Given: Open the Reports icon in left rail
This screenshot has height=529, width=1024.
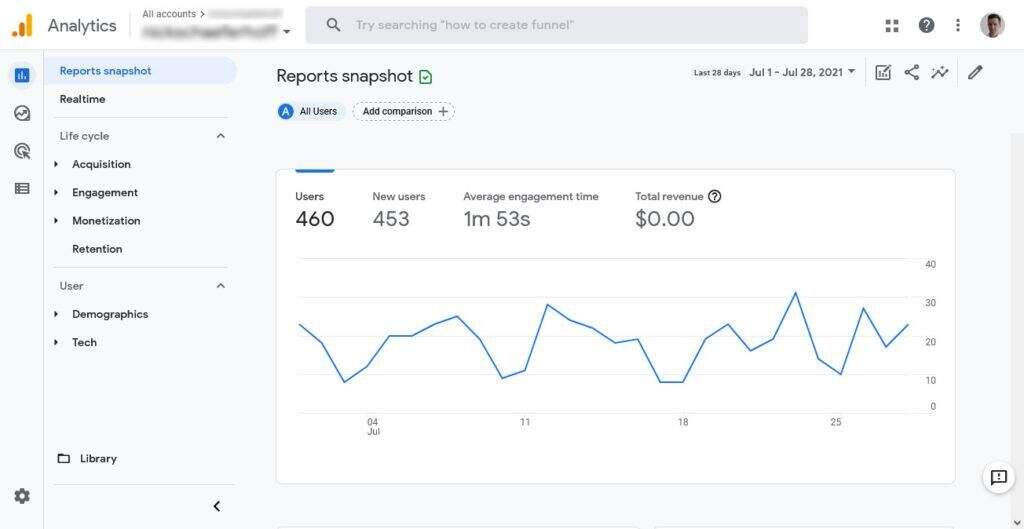Looking at the screenshot, I should tap(22, 75).
